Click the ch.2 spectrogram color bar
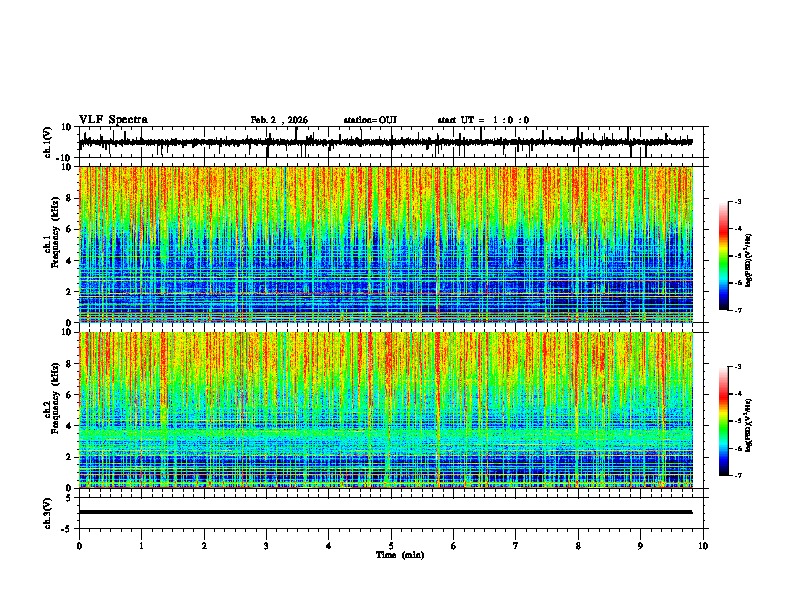This screenshot has height=612, width=792. [724, 421]
